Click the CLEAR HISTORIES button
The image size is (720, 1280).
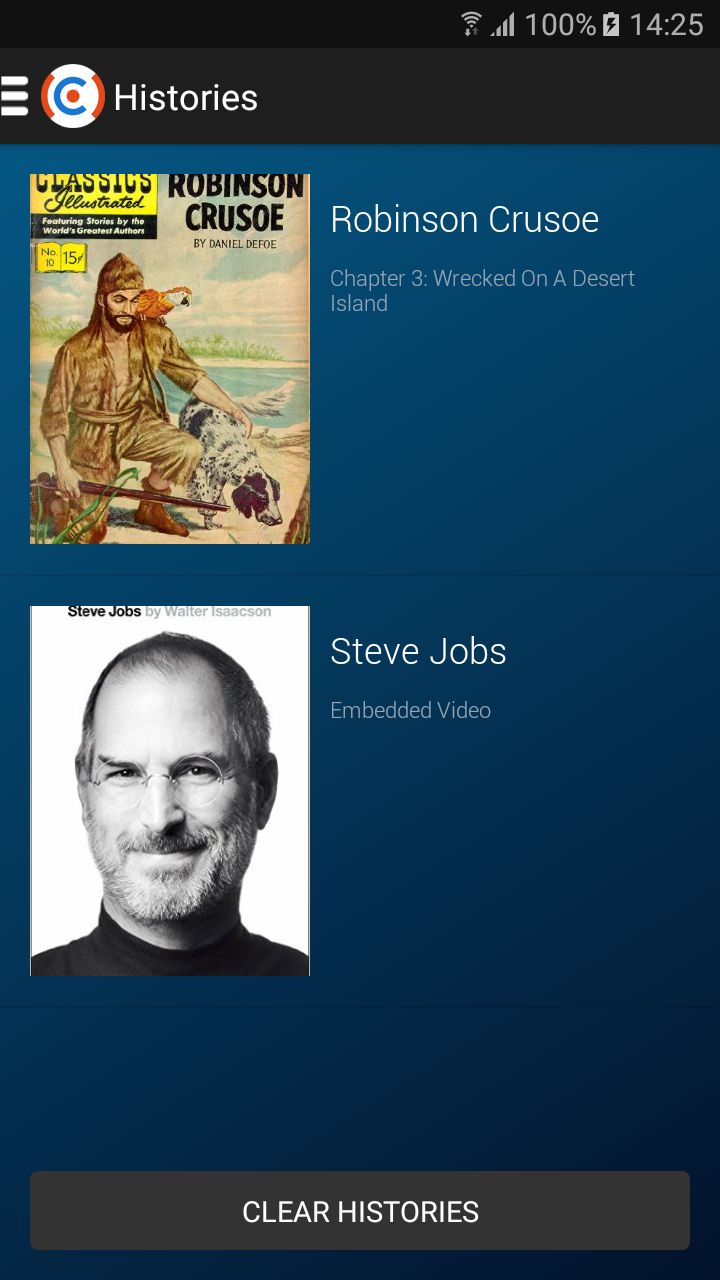tap(360, 1211)
